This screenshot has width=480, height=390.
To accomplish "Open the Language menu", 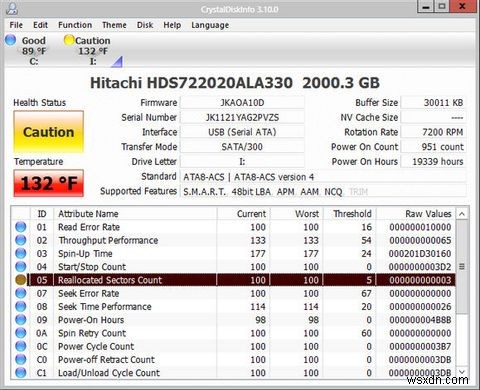I will point(210,25).
